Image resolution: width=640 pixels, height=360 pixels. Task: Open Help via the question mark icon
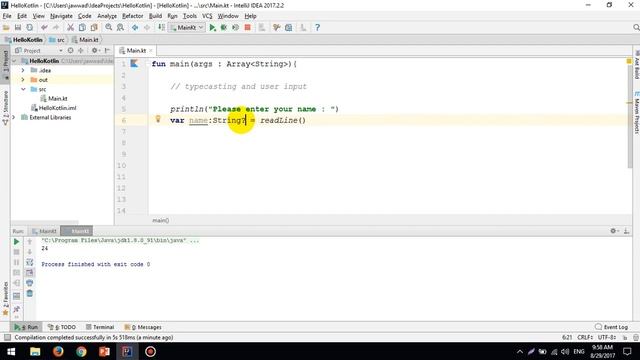[318, 27]
